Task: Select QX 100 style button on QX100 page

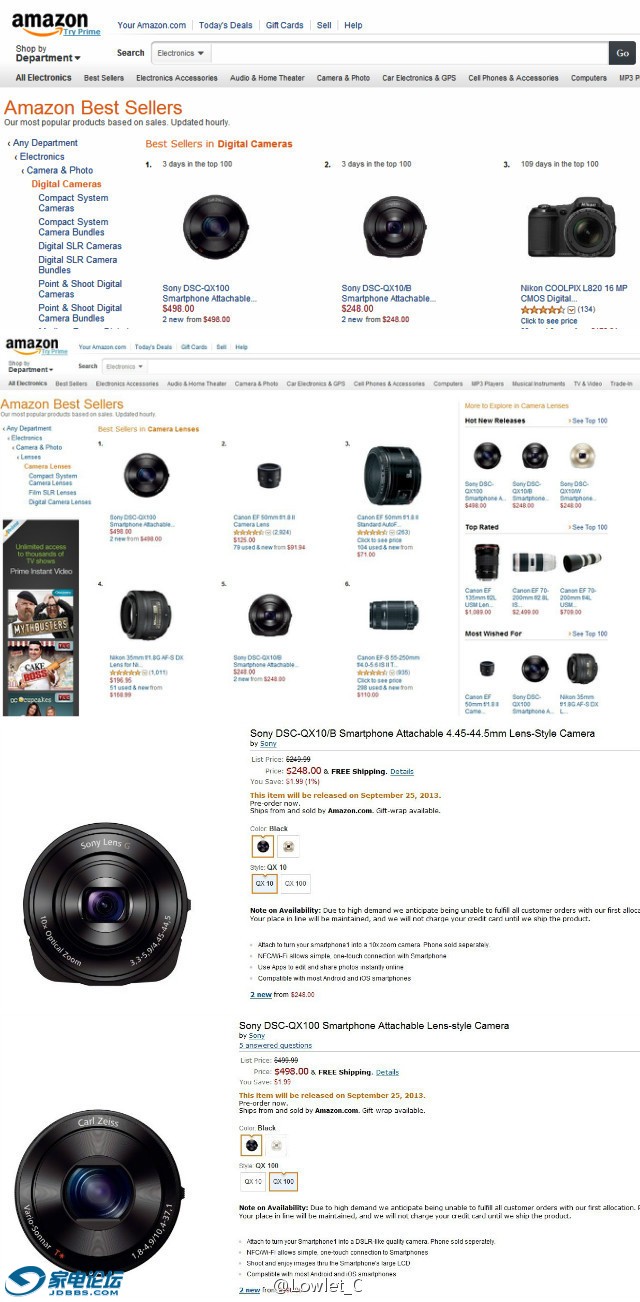Action: [x=283, y=1181]
